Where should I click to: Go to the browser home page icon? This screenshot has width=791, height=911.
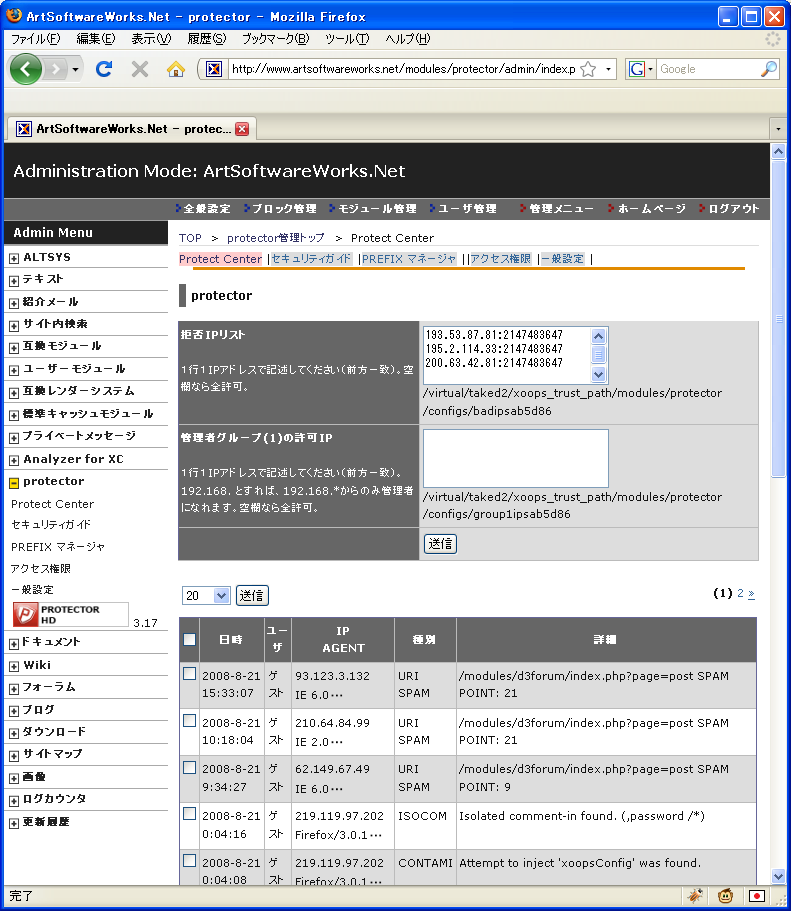coord(176,69)
